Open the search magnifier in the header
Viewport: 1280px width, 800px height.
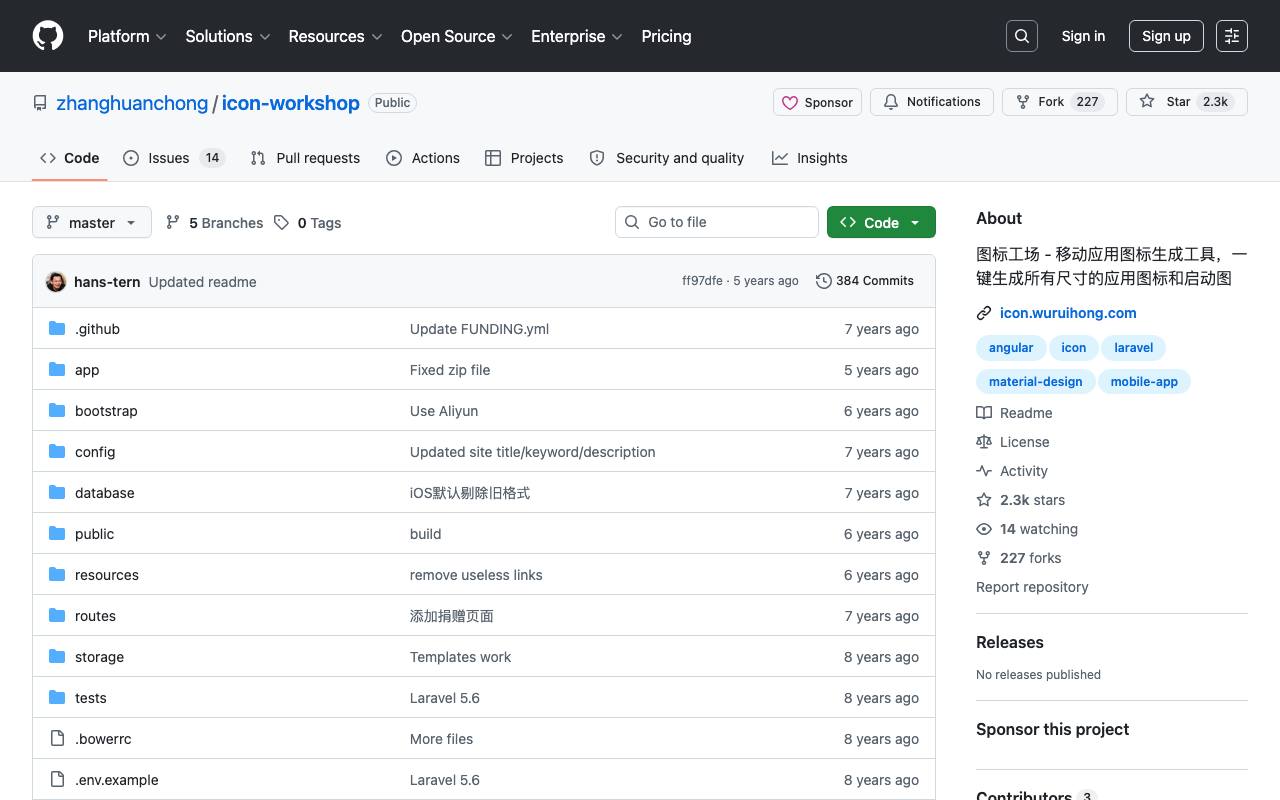pyautogui.click(x=1022, y=36)
